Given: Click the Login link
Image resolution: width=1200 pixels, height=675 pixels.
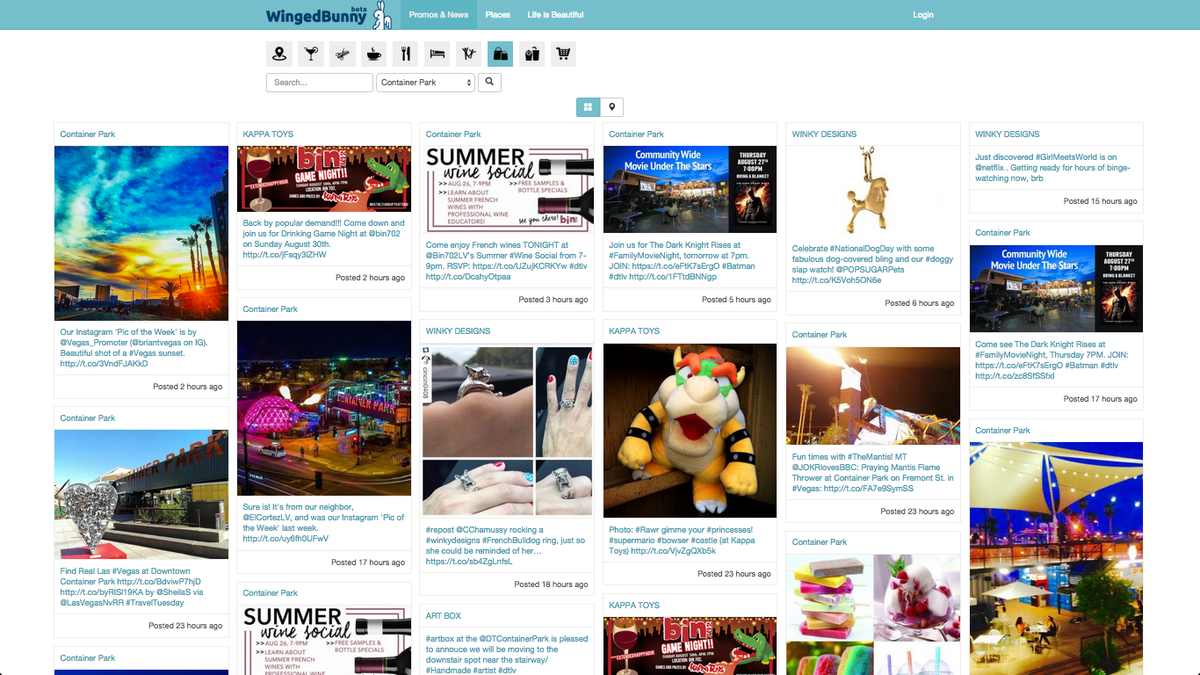Looking at the screenshot, I should click(x=923, y=15).
